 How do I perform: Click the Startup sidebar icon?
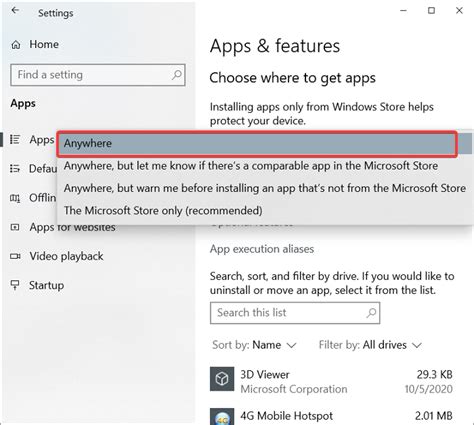[15, 285]
